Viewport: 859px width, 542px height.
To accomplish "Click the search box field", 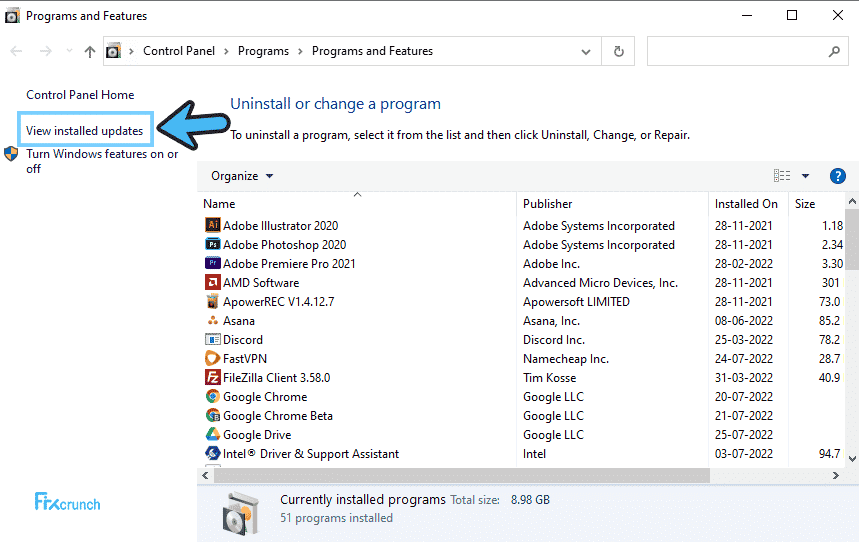I will (747, 51).
